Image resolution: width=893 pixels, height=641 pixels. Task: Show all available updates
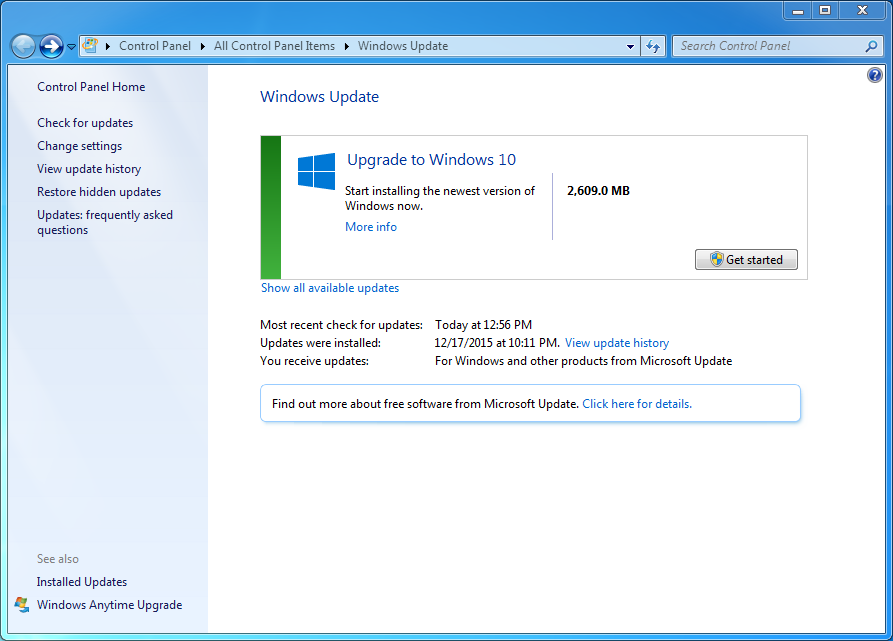click(x=329, y=287)
